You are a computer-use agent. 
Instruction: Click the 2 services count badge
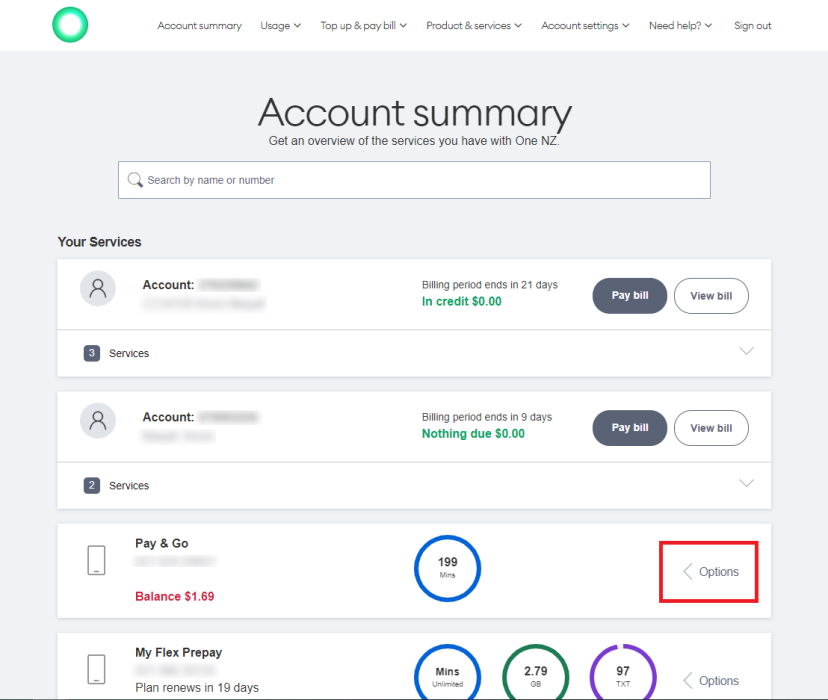(92, 485)
